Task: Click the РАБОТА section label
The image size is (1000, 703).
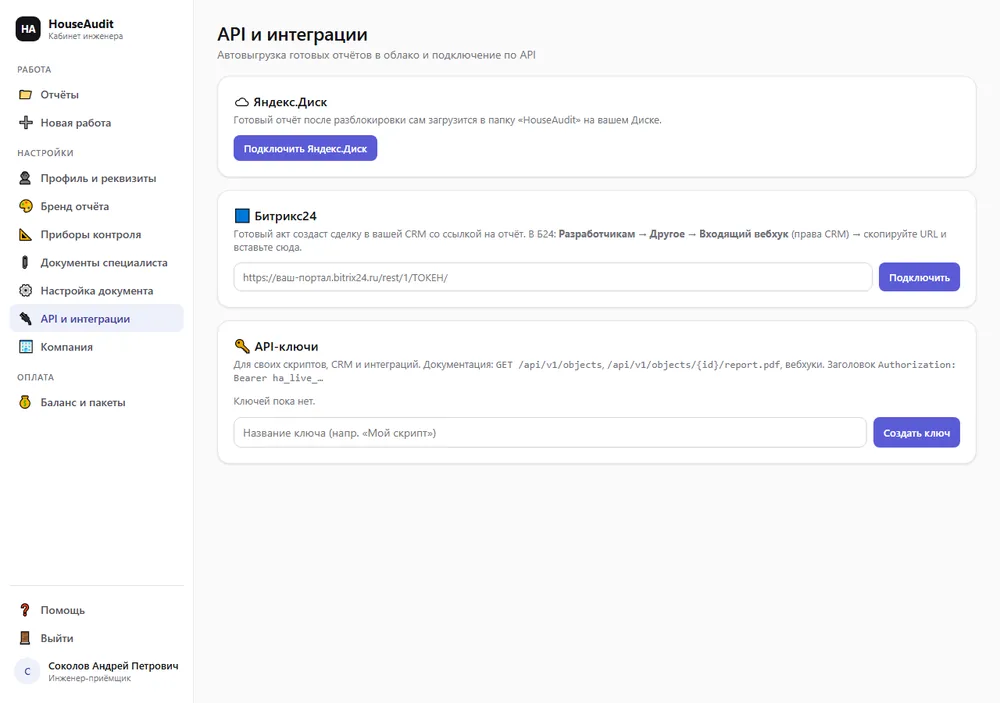Action: click(34, 70)
